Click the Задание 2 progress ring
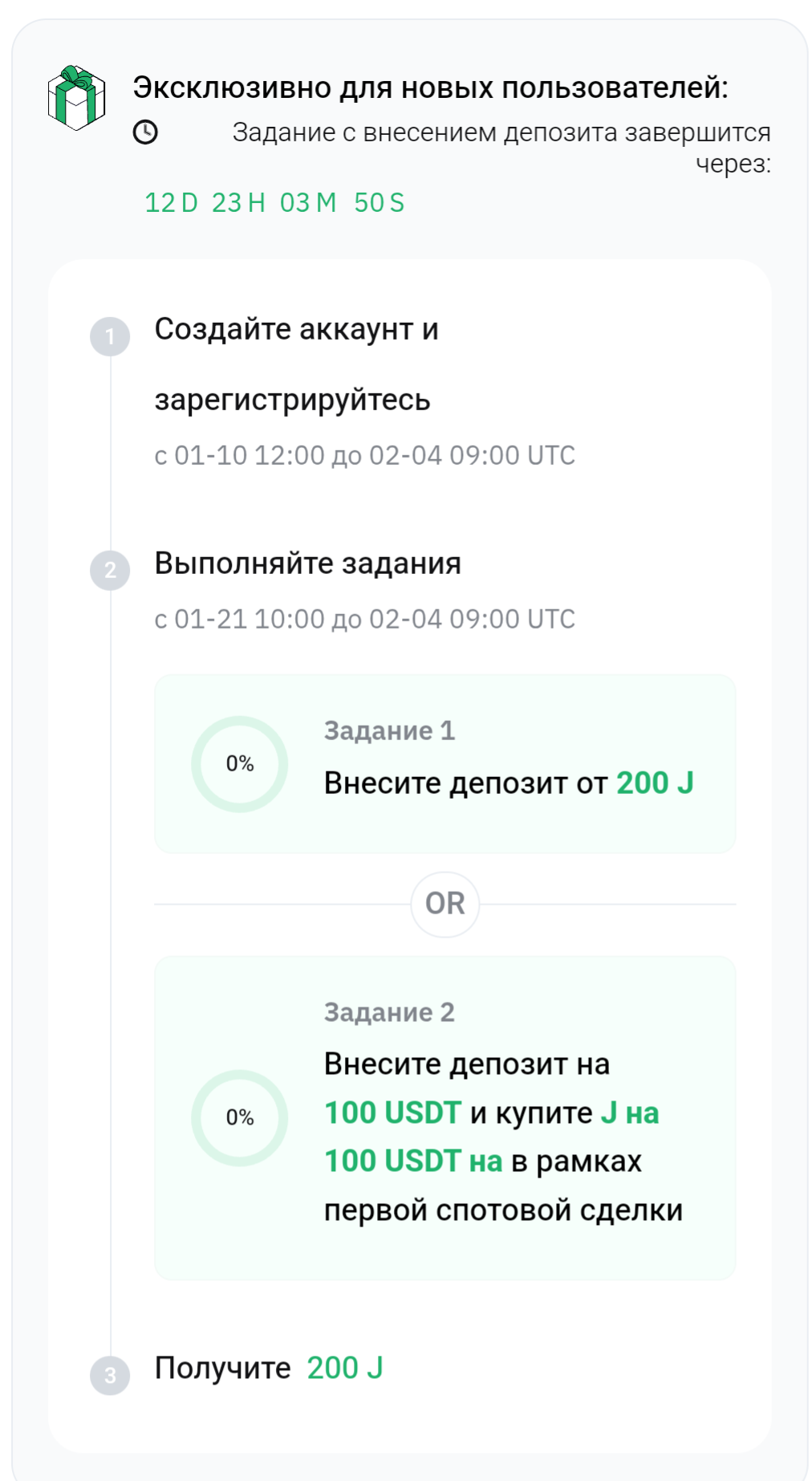Viewport: 812px width, 1481px height. coord(239,1117)
